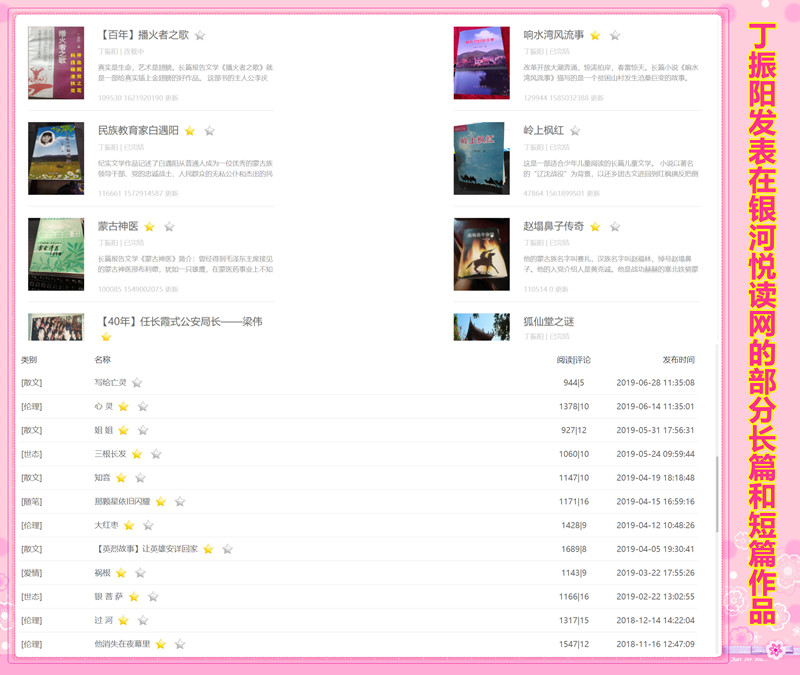Click the yellow star next to 蒙古神医

[x=148, y=225]
